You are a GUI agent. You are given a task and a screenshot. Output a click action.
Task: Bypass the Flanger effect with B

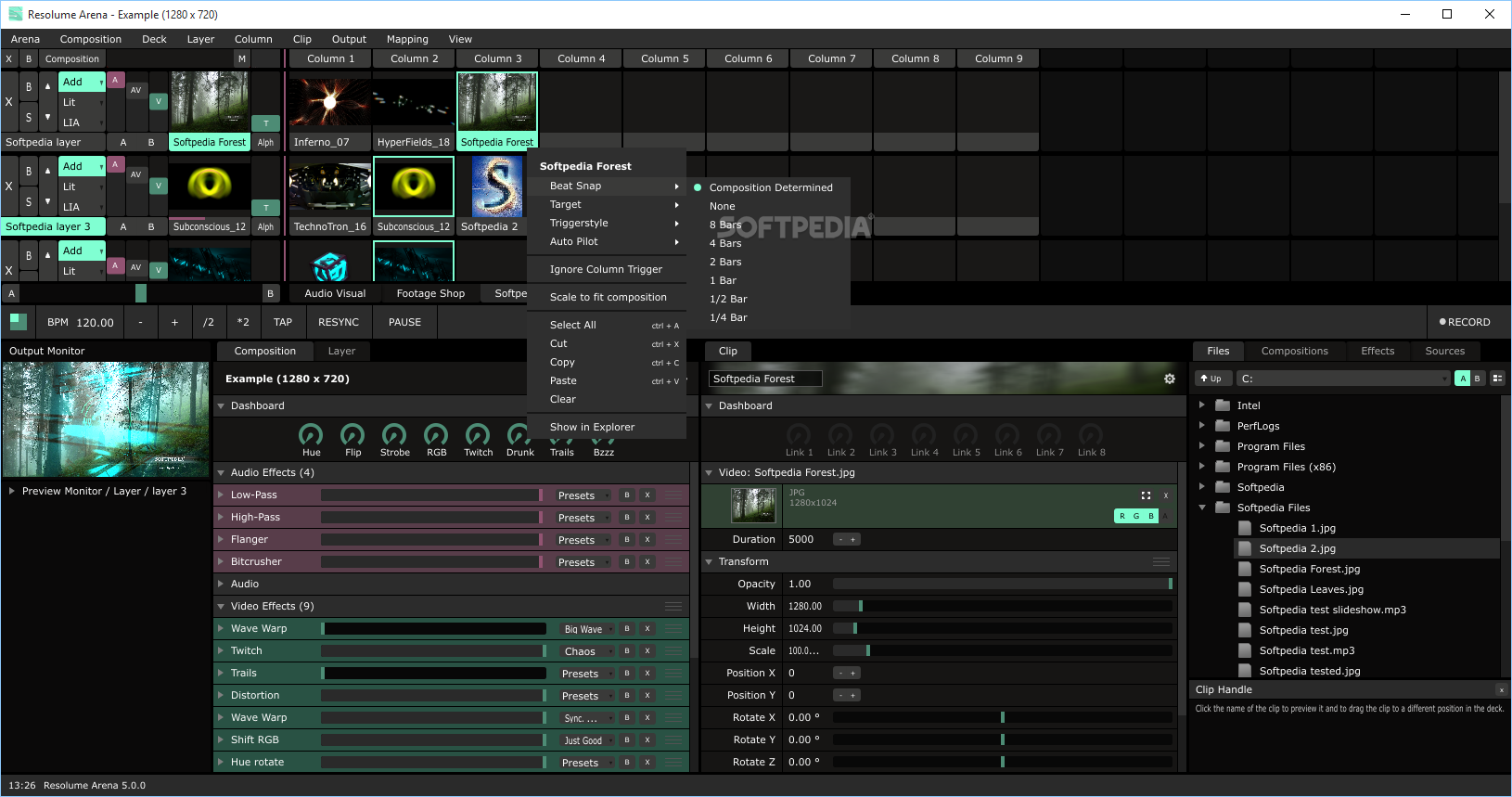tap(627, 540)
